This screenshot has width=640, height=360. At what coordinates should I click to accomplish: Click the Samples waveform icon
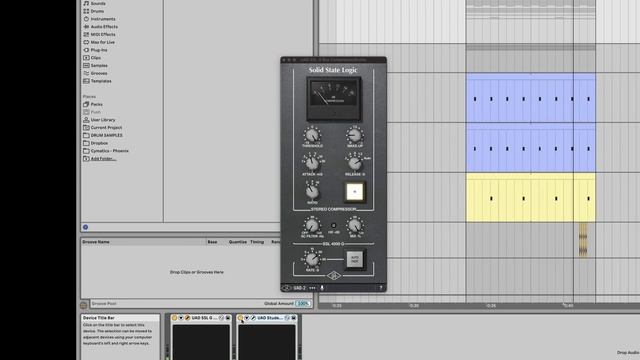[x=86, y=65]
